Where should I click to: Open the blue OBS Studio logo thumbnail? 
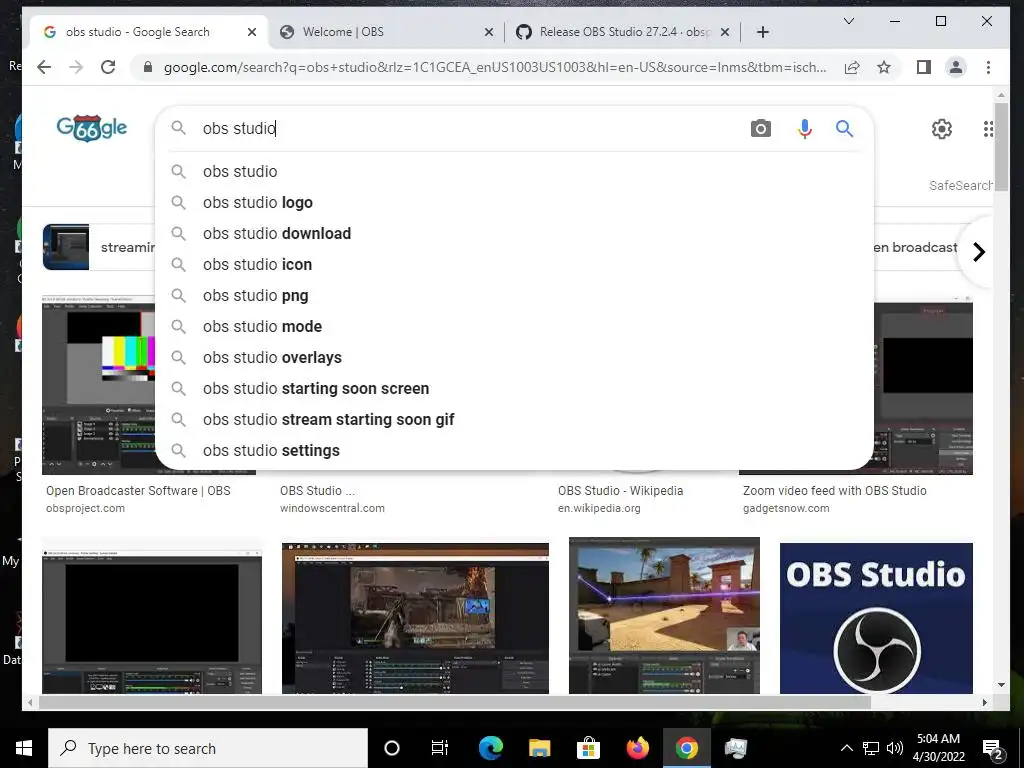(876, 618)
